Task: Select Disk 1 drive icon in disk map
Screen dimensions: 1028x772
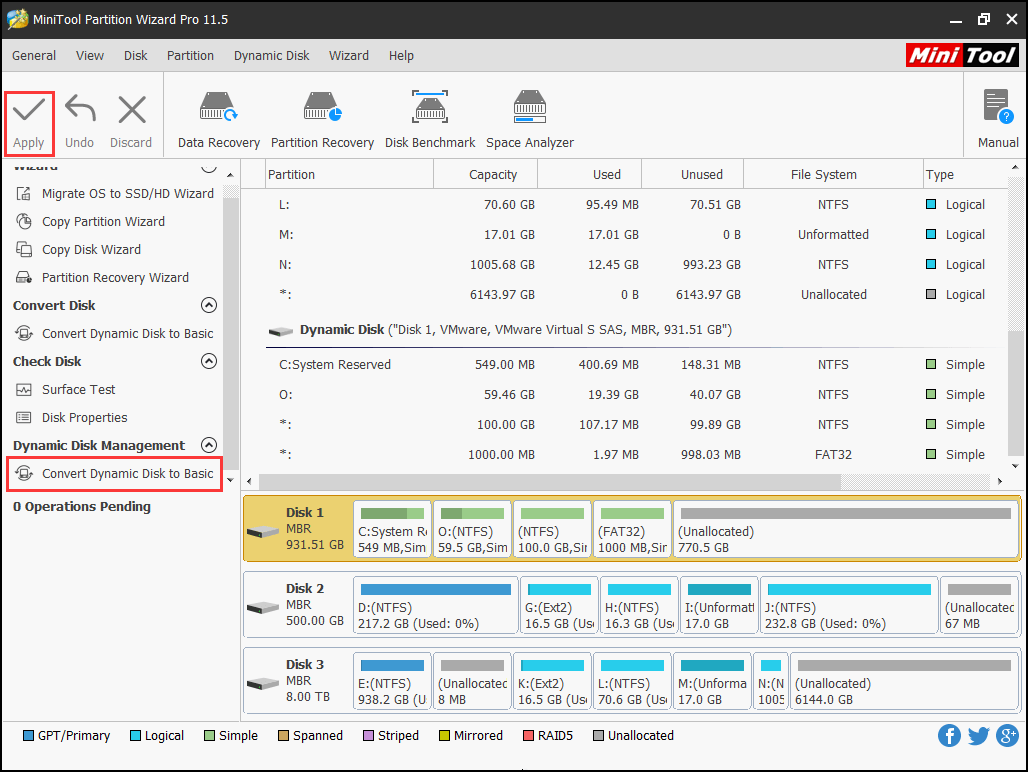Action: (262, 531)
